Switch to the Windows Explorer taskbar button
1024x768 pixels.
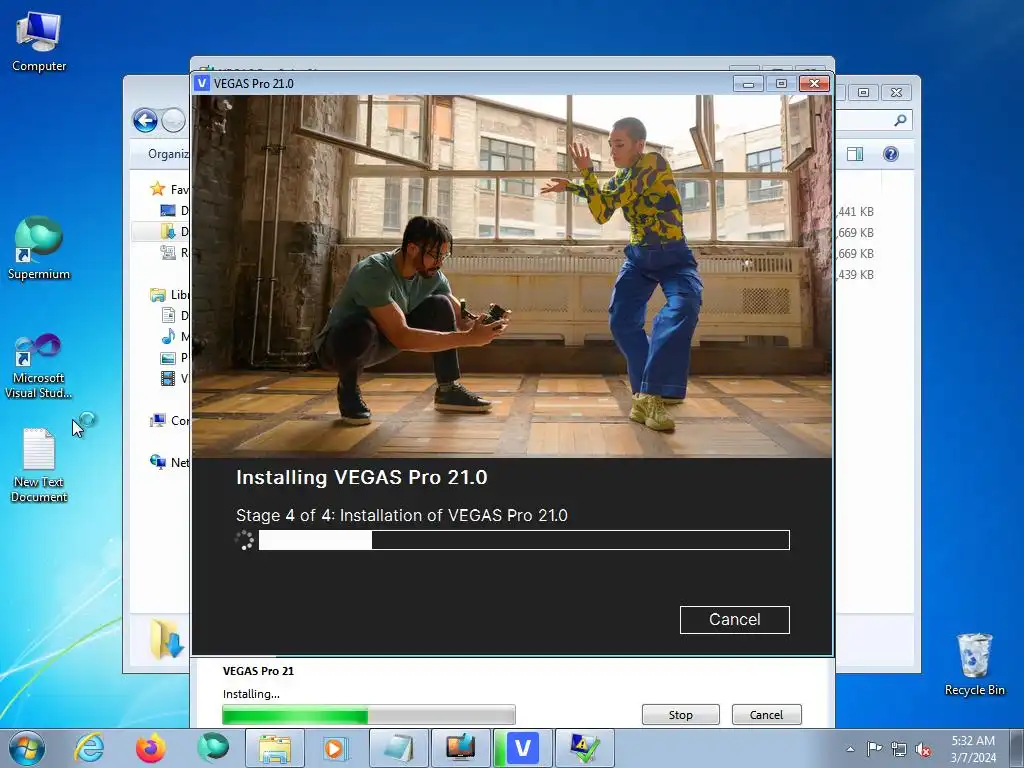pos(275,748)
